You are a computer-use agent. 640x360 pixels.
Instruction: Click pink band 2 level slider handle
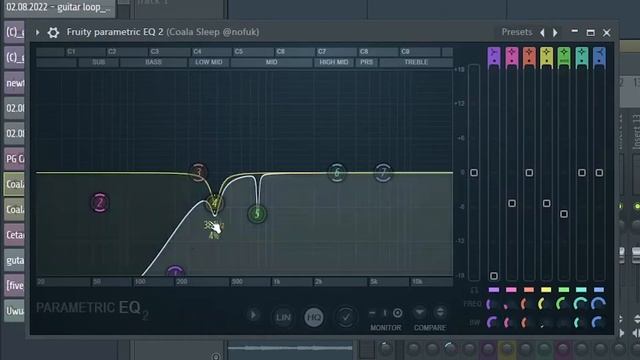click(511, 203)
